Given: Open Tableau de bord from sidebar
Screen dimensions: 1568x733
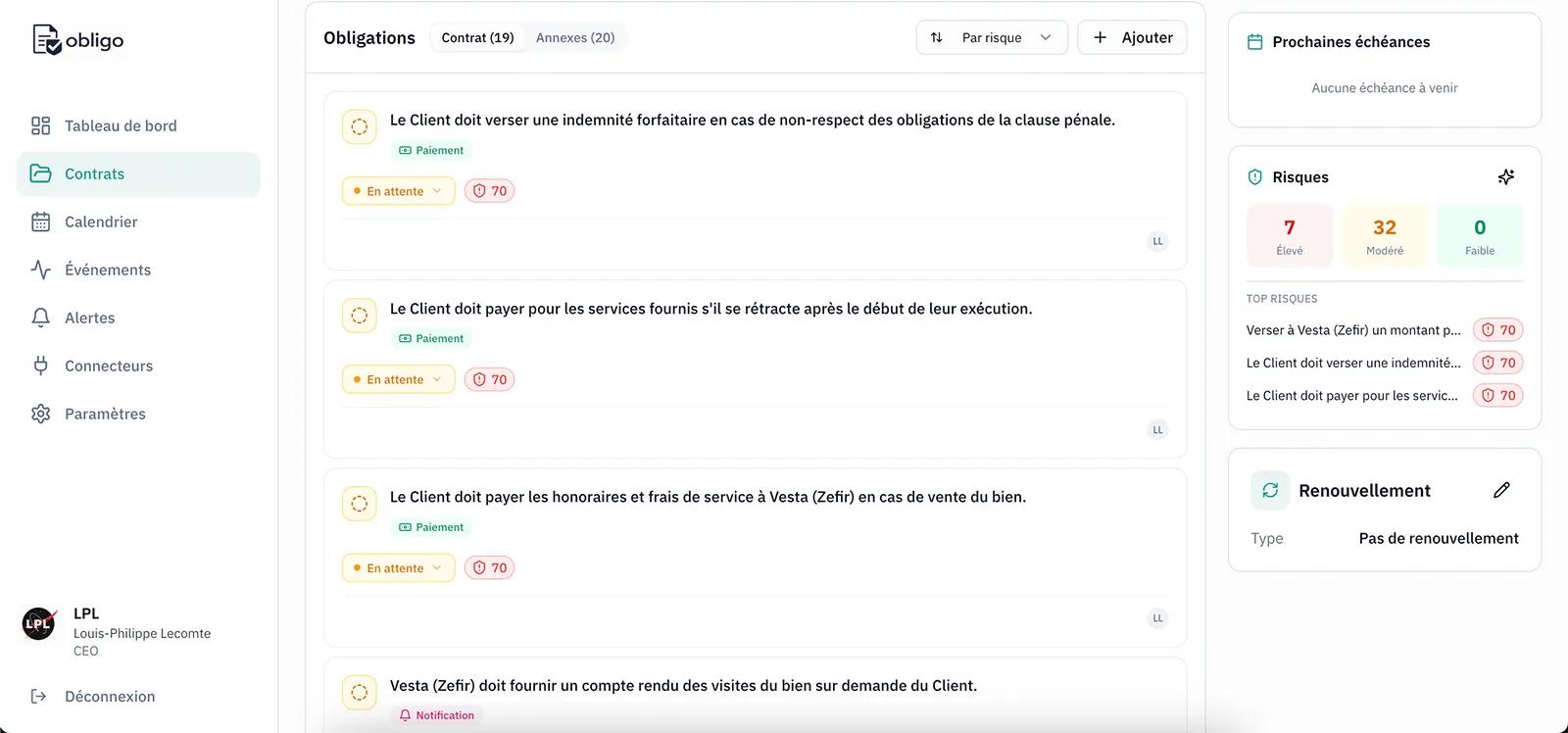Looking at the screenshot, I should point(120,125).
